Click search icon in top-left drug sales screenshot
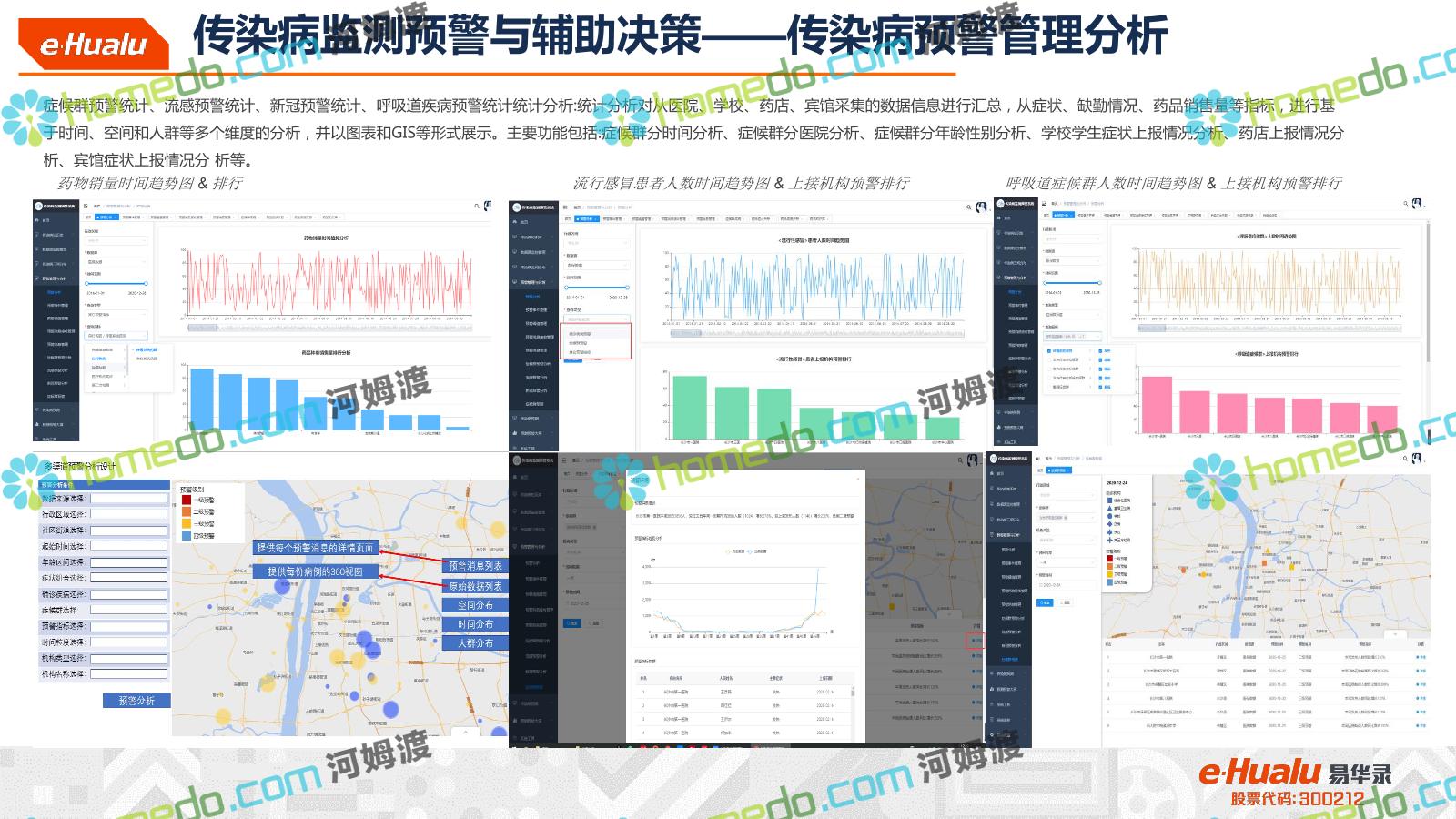Image resolution: width=1456 pixels, height=819 pixels. pyautogui.click(x=477, y=207)
